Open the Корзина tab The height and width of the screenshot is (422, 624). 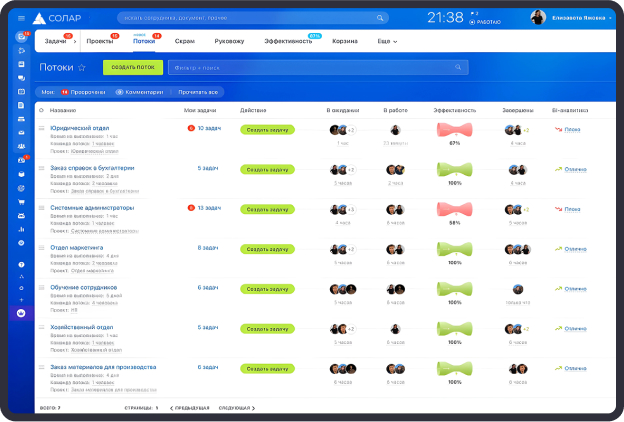tap(345, 41)
